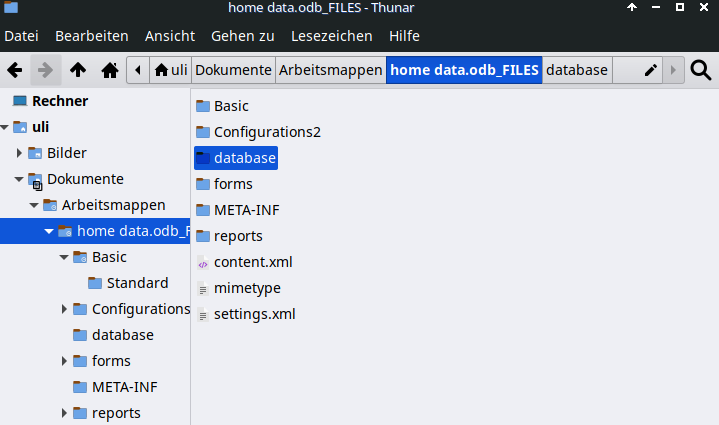Image resolution: width=719 pixels, height=425 pixels.
Task: Click Arbeitsmappen in the path bar
Action: 330,70
